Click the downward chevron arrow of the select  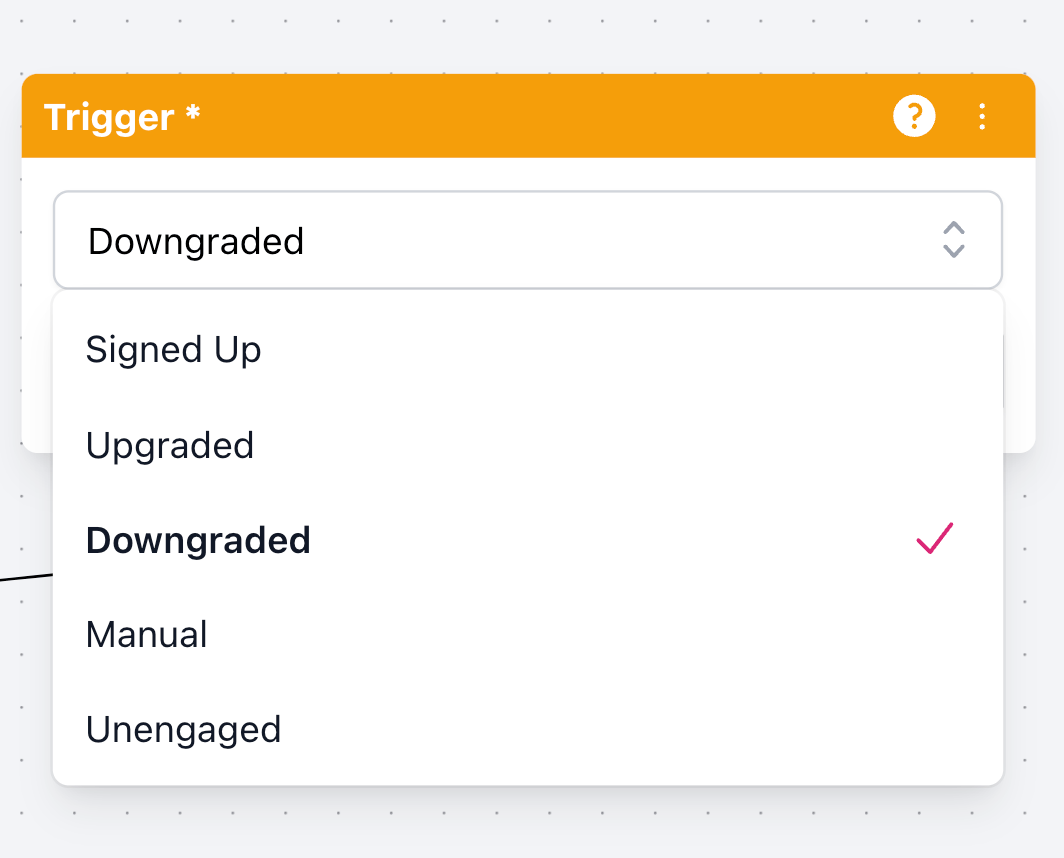953,251
